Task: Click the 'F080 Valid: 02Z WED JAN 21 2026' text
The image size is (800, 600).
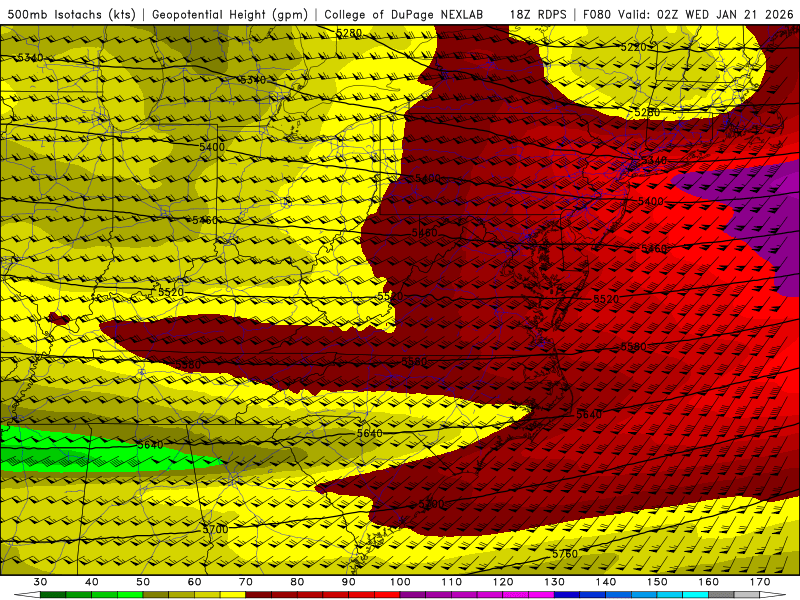Action: coord(688,14)
